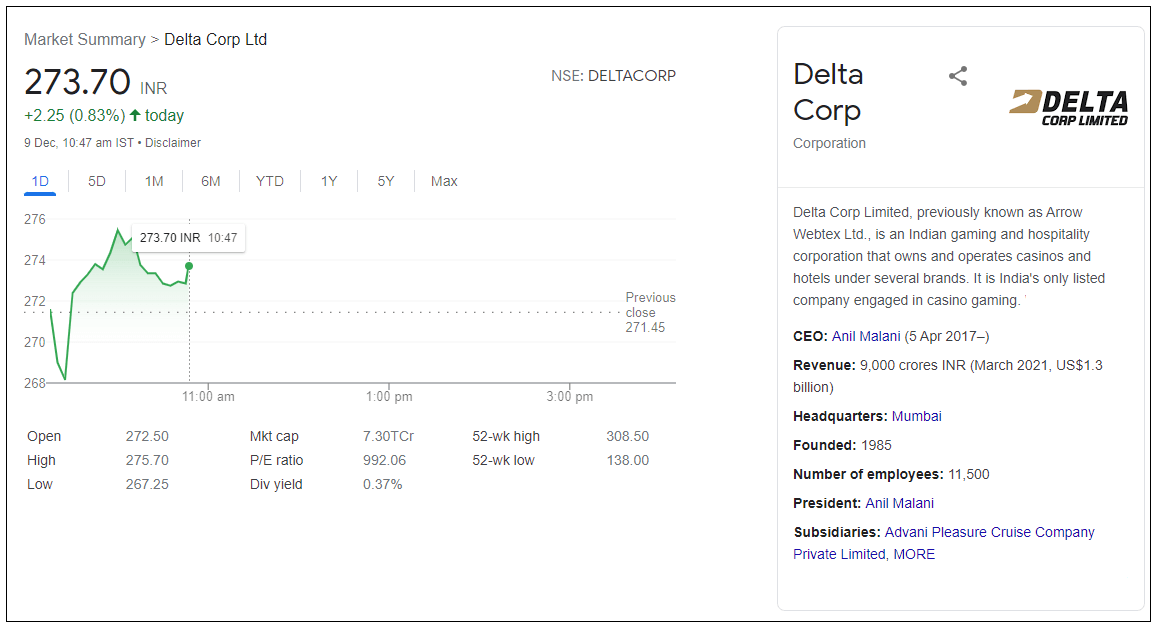
Task: Click the Founded: 1985 text
Action: 842,445
